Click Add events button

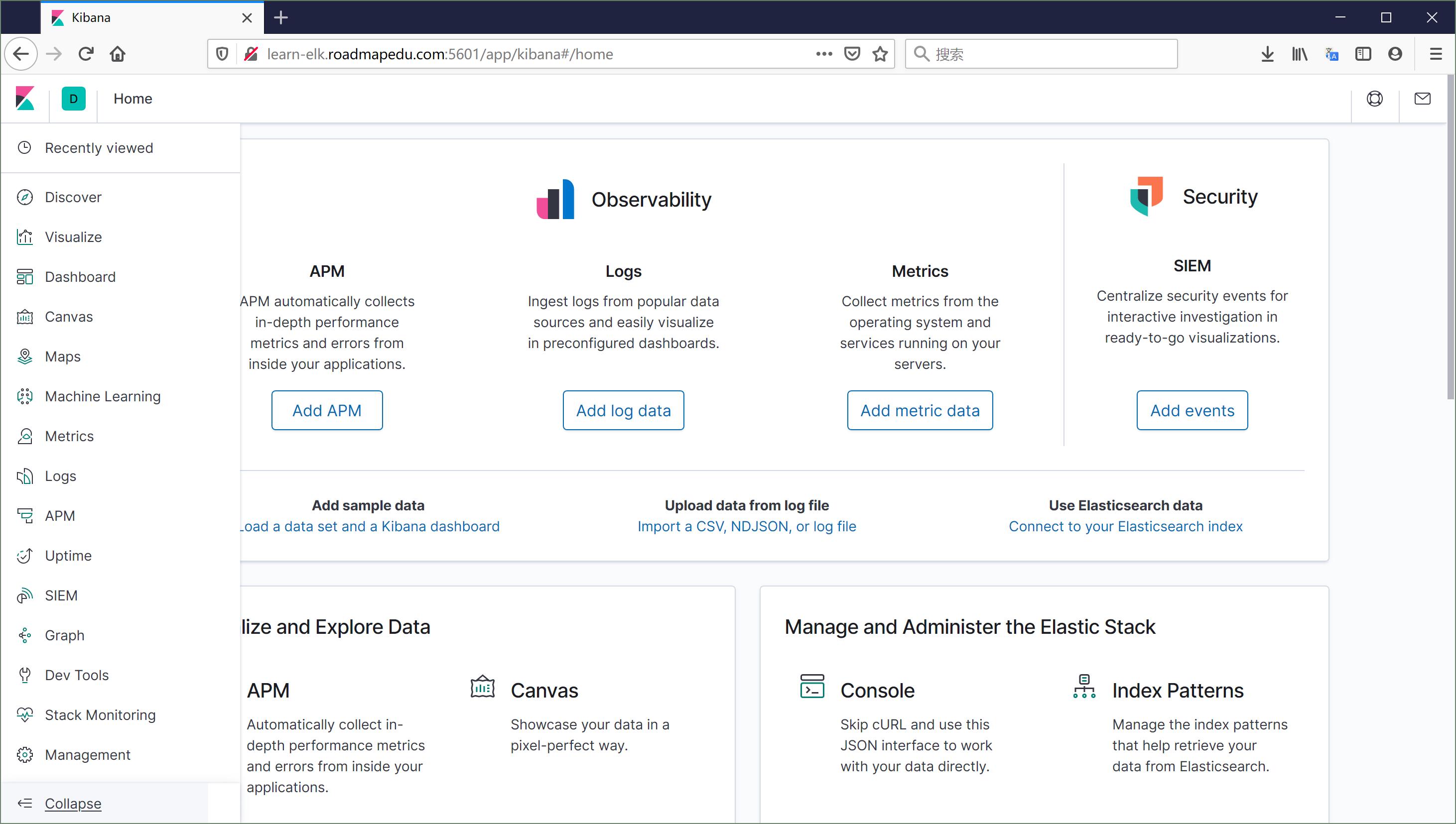coord(1192,410)
